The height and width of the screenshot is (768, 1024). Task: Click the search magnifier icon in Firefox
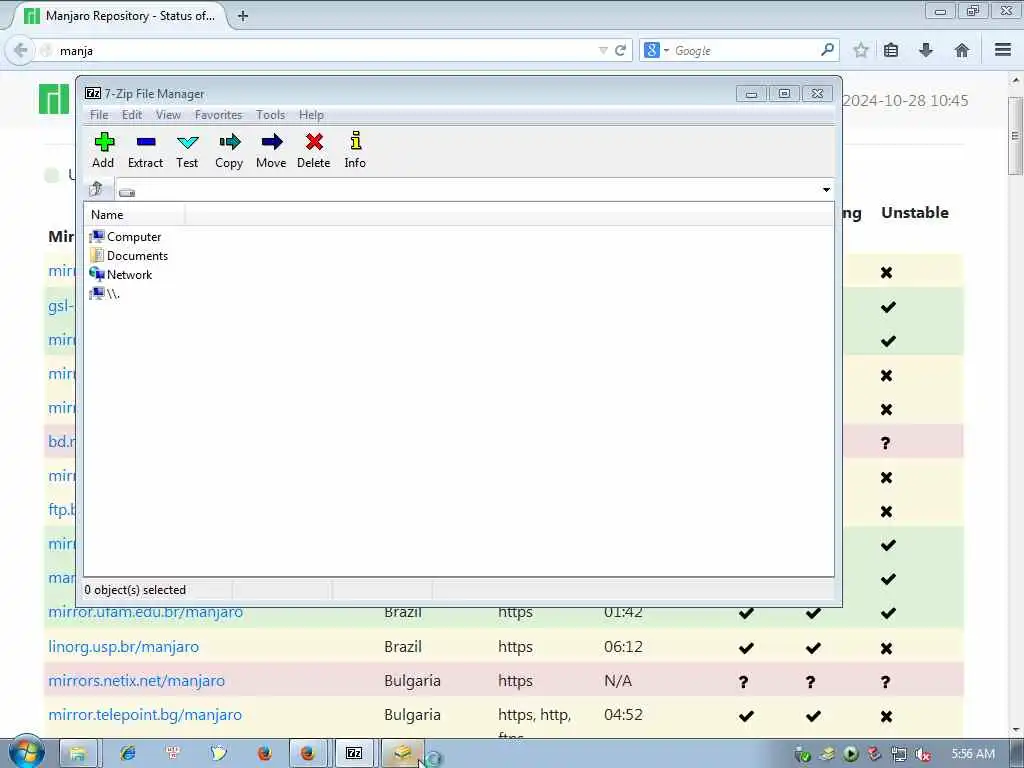827,50
